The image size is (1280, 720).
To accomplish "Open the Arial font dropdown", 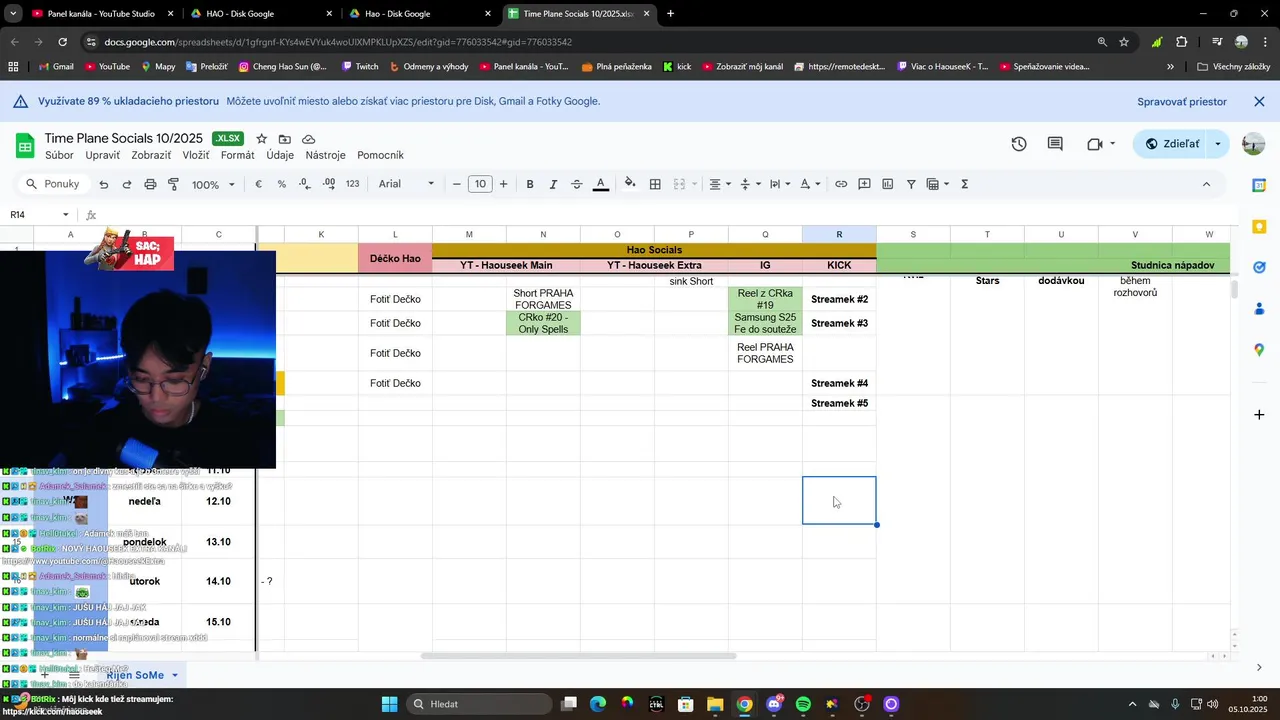I will (x=406, y=184).
